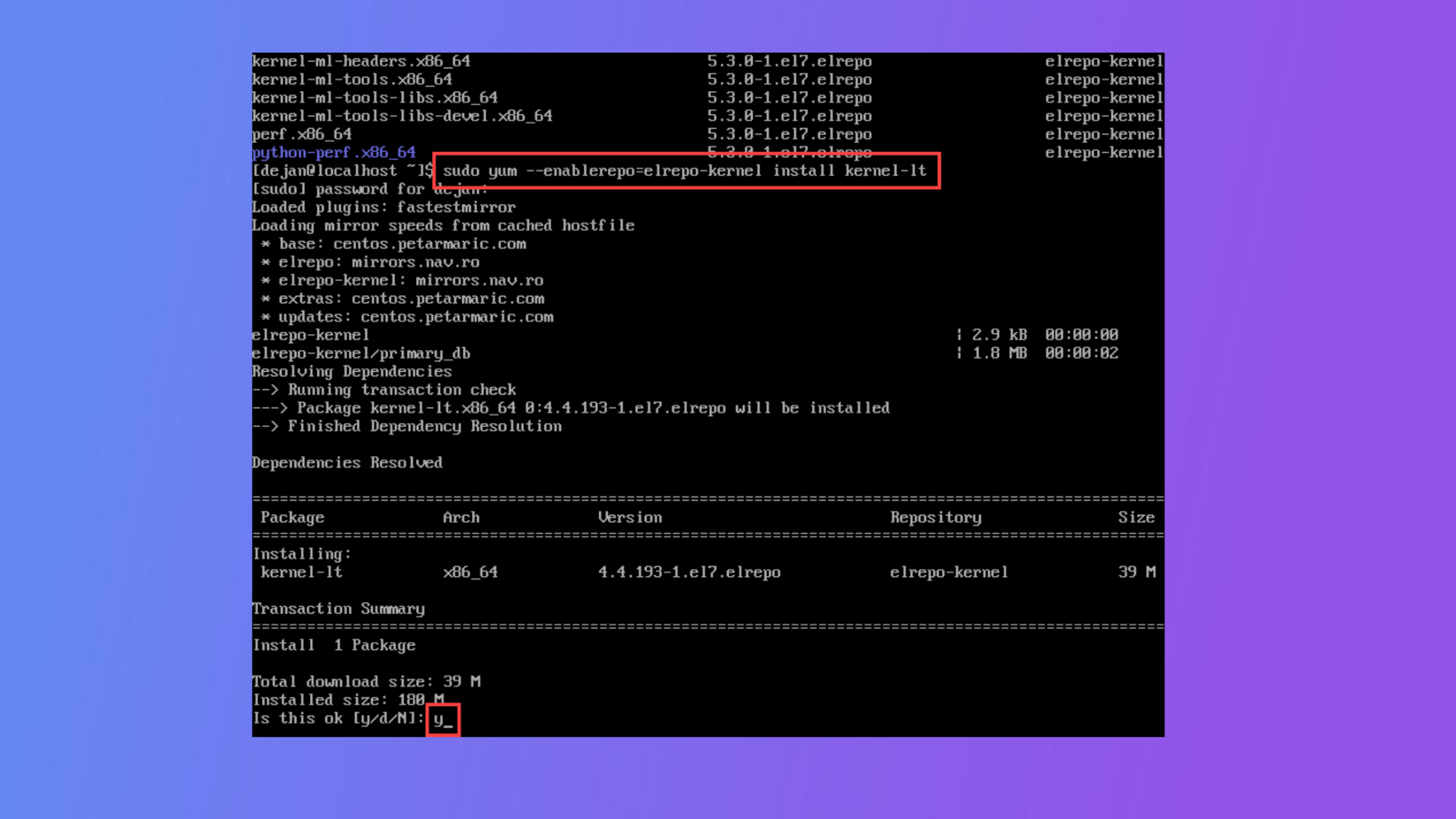Click the highlighted sudo yum install command
Image resolution: width=1456 pixels, height=819 pixels.
(x=682, y=171)
